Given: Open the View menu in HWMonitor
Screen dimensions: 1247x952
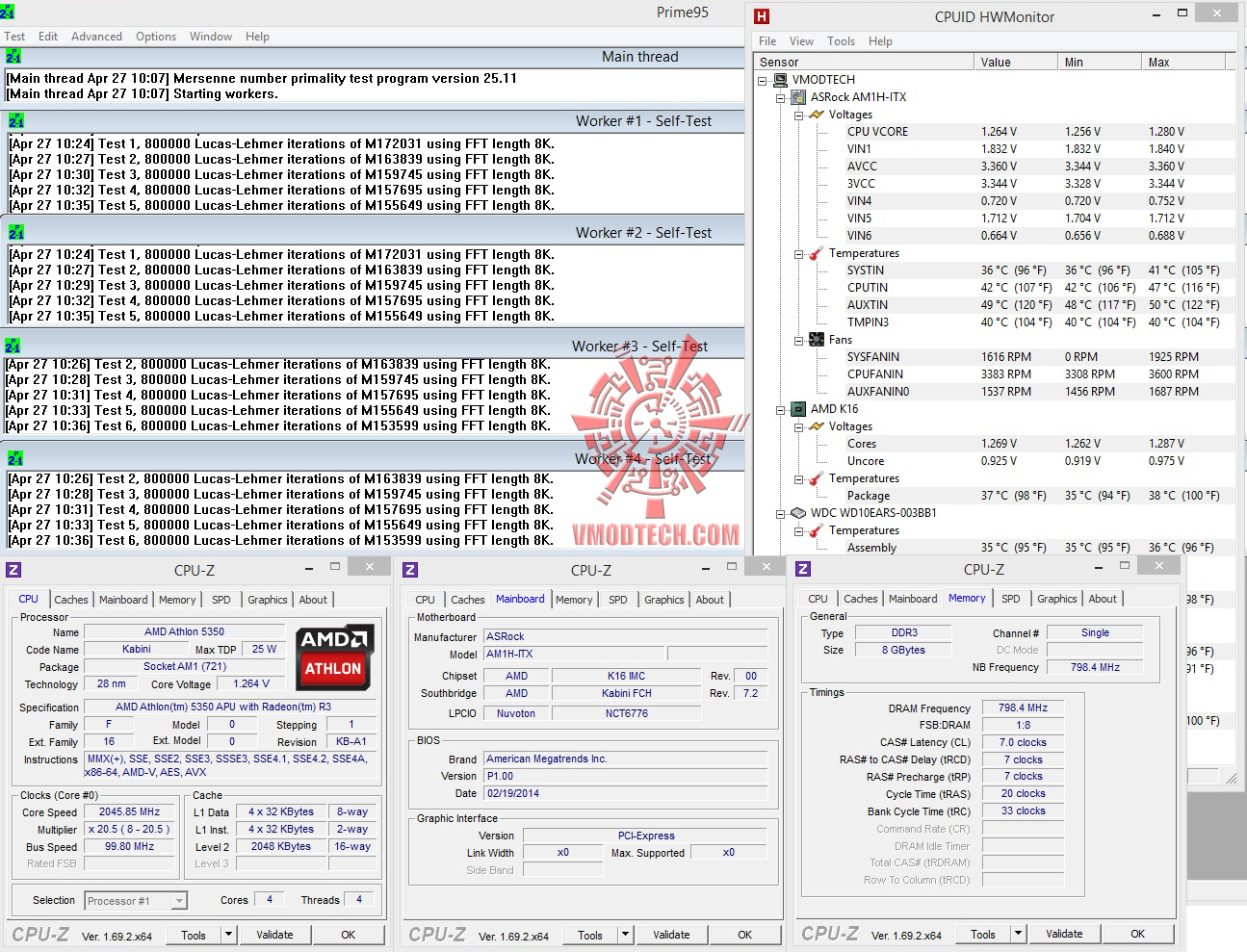Looking at the screenshot, I should click(x=801, y=41).
